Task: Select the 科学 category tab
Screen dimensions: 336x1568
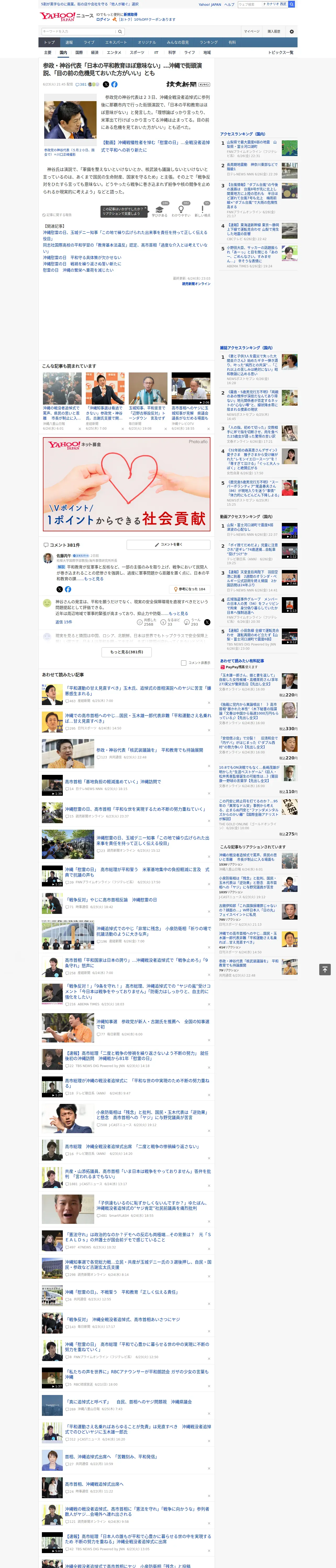Action: pyautogui.click(x=172, y=52)
